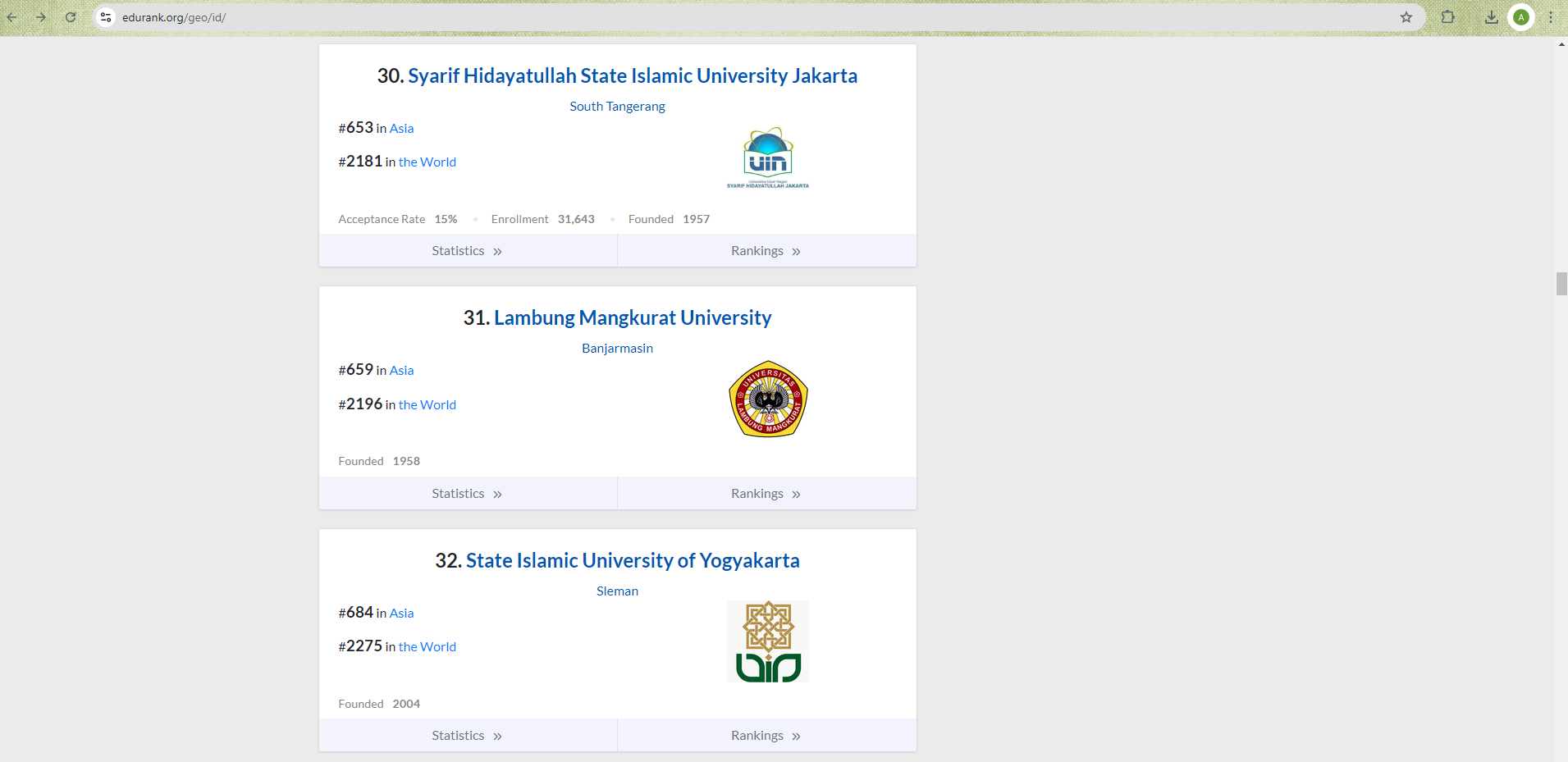Click Asia link next to #684
This screenshot has height=762, width=1568.
[x=401, y=614]
